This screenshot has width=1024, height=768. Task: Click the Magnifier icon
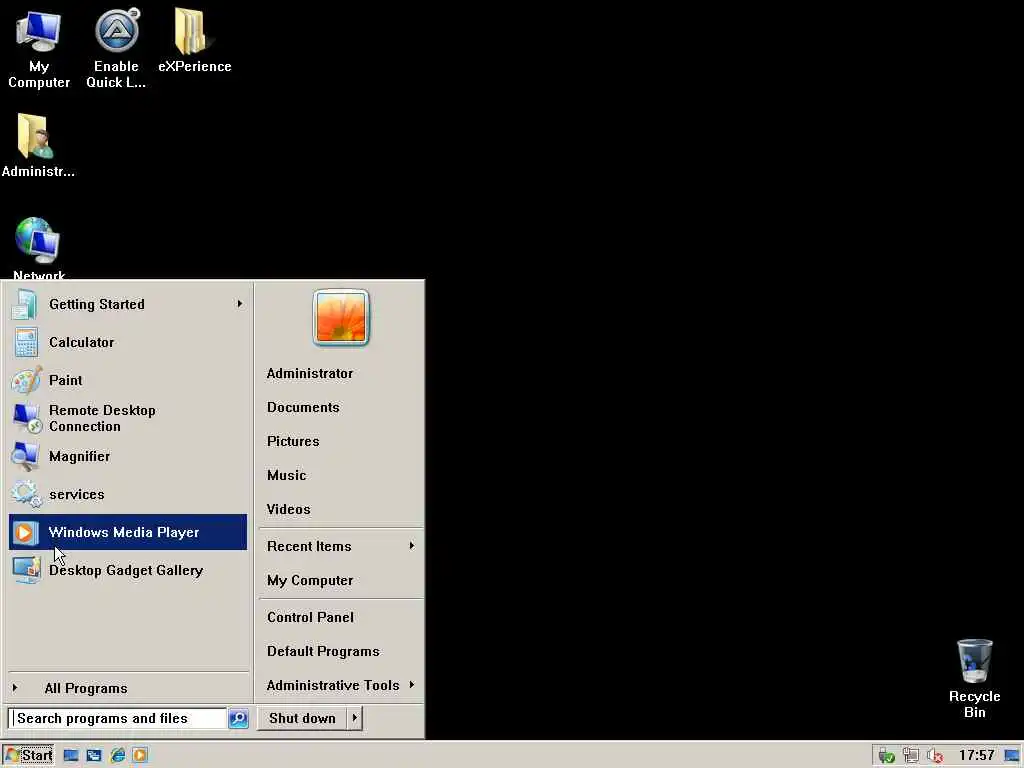[x=25, y=456]
